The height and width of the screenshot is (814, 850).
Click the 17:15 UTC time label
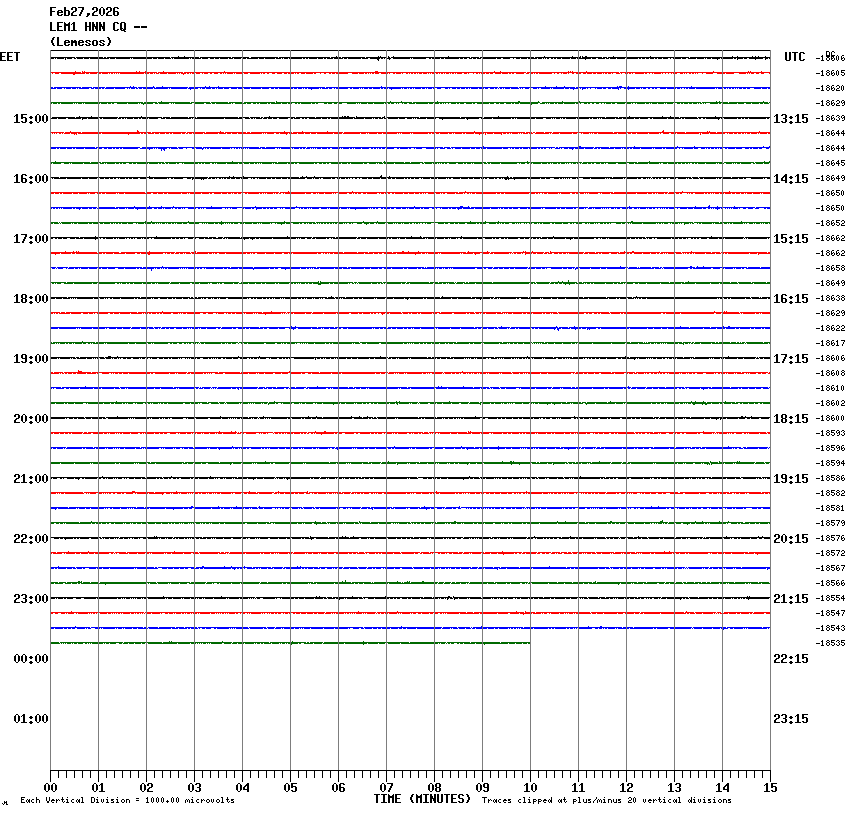[791, 359]
